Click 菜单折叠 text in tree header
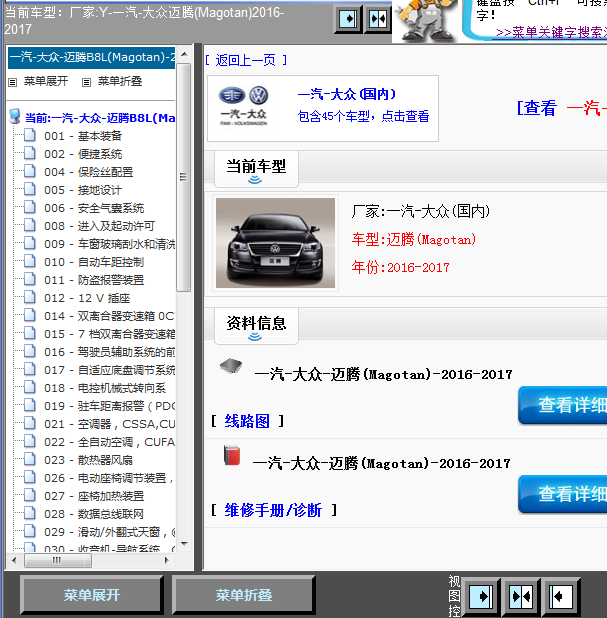Image resolution: width=607 pixels, height=618 pixels. click(120, 81)
